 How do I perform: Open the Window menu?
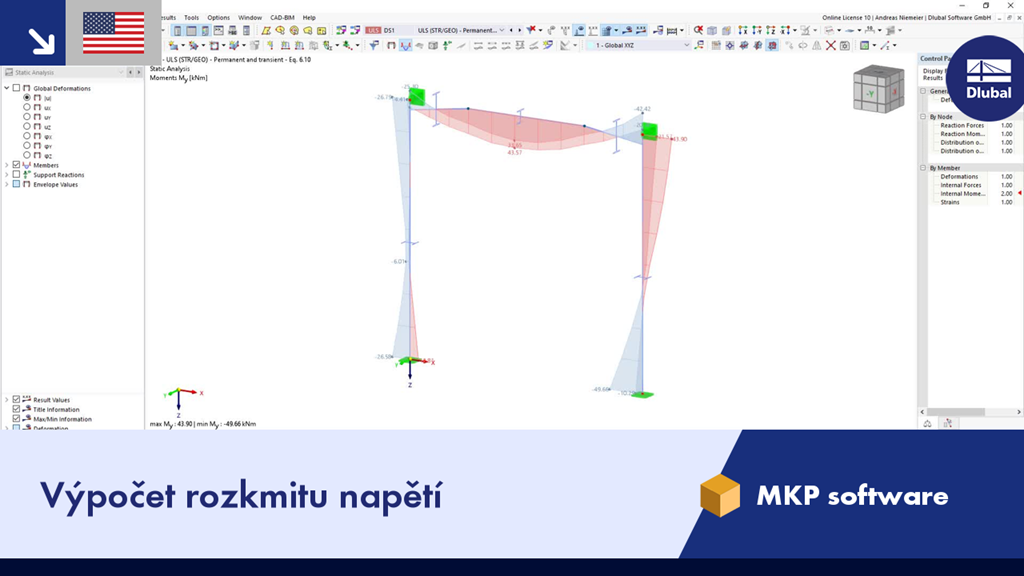tap(249, 18)
